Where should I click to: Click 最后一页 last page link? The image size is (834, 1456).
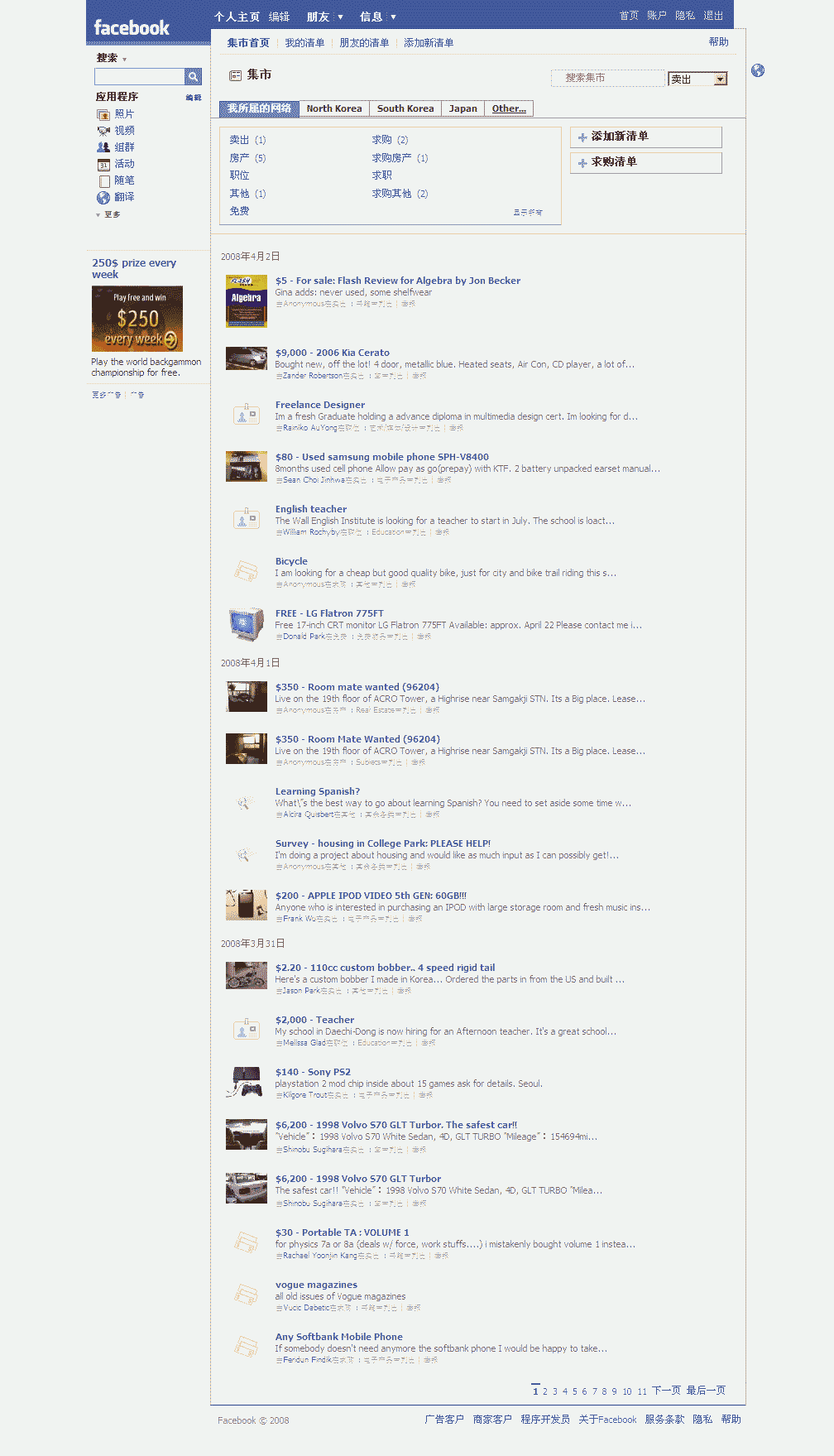706,1391
